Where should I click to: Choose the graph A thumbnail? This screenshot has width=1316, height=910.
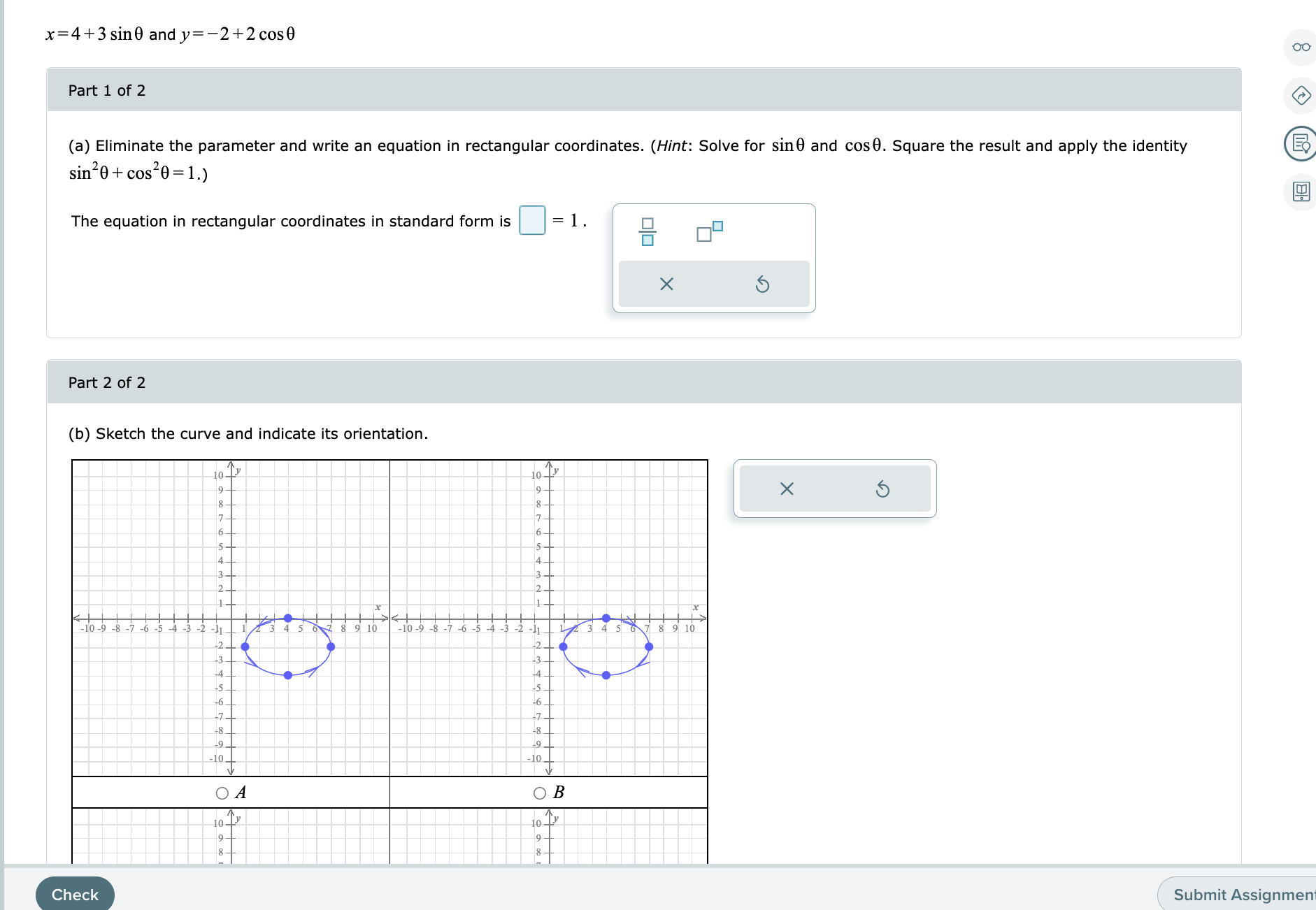231,618
